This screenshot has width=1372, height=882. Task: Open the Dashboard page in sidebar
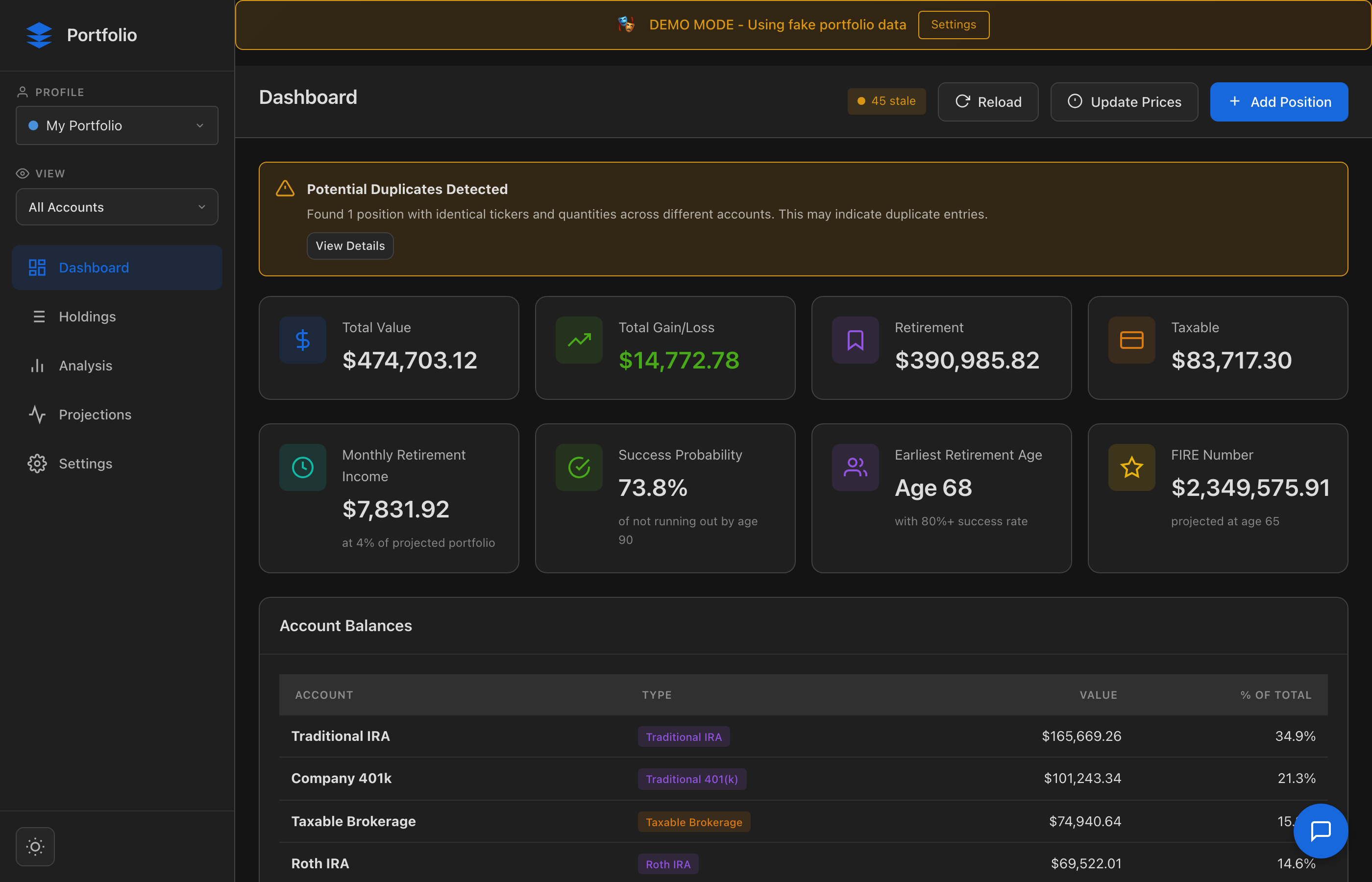(x=117, y=268)
